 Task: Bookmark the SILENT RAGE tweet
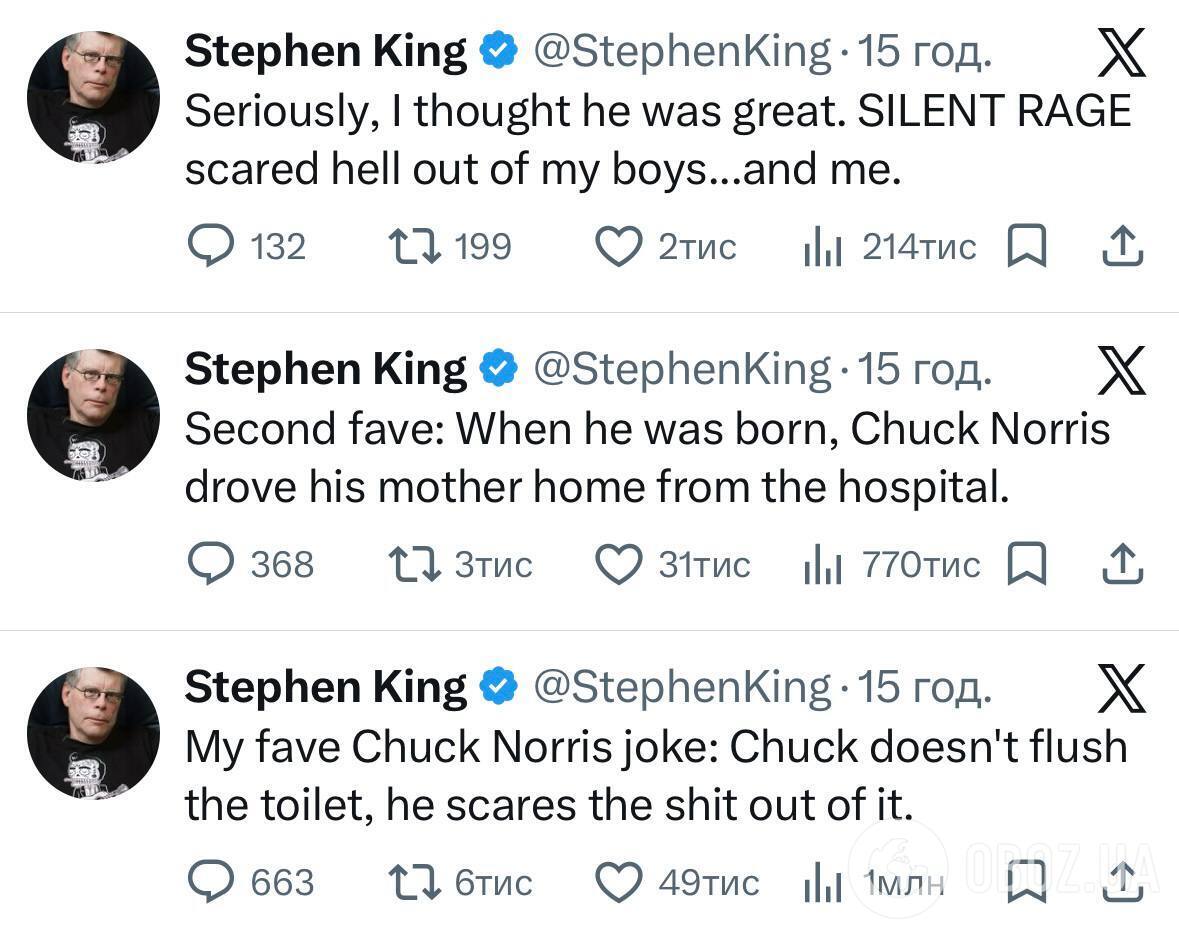click(x=1026, y=247)
